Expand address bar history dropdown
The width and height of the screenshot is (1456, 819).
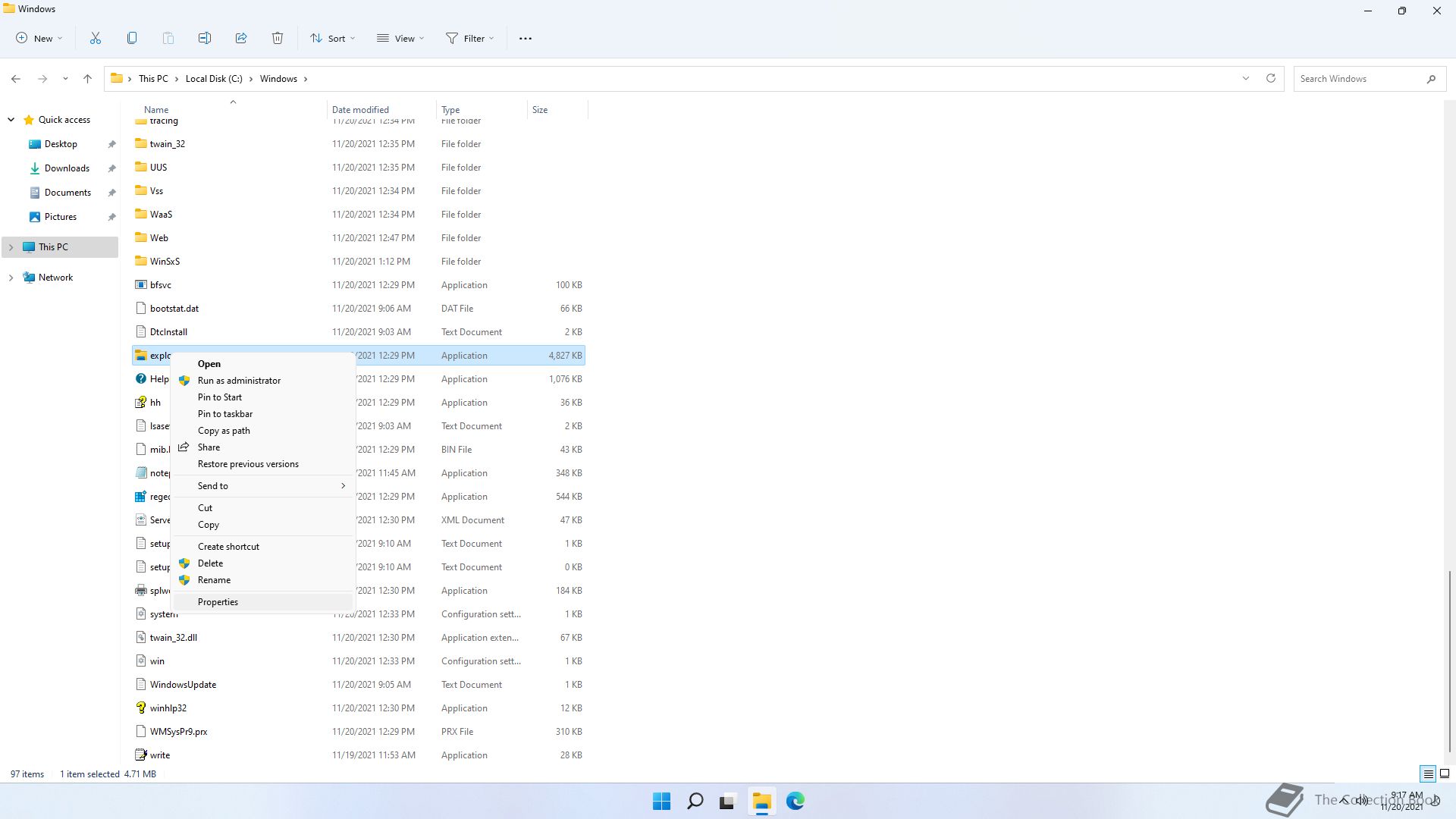tap(1245, 79)
